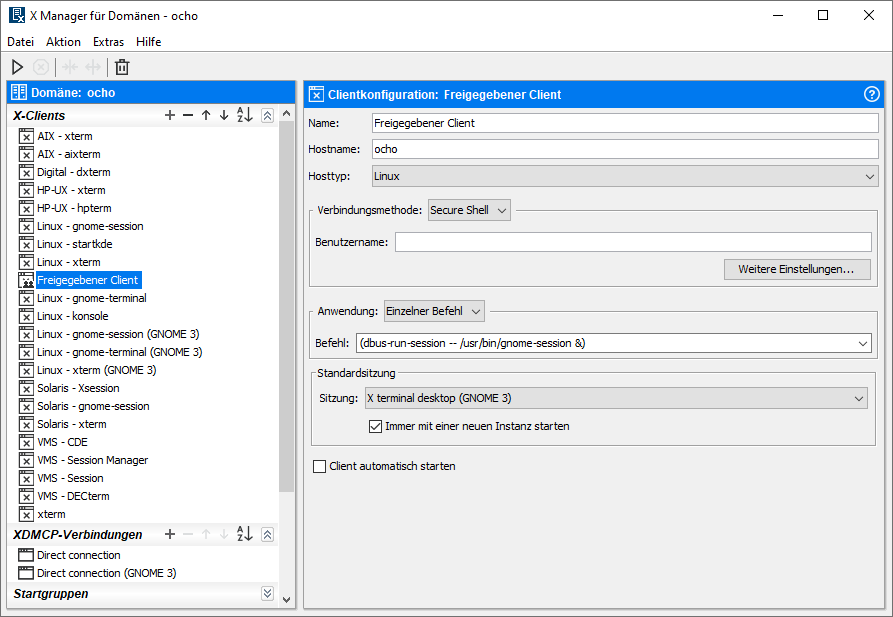This screenshot has height=617, width=893.
Task: Click the Benutzername input field
Action: pyautogui.click(x=633, y=242)
